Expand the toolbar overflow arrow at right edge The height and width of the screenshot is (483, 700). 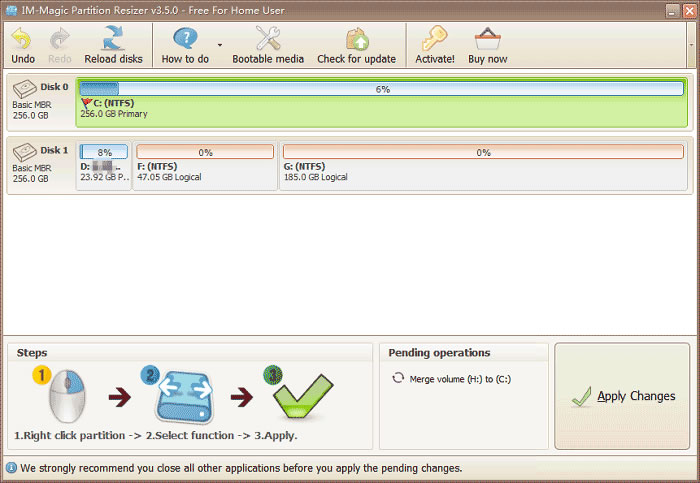click(x=691, y=45)
